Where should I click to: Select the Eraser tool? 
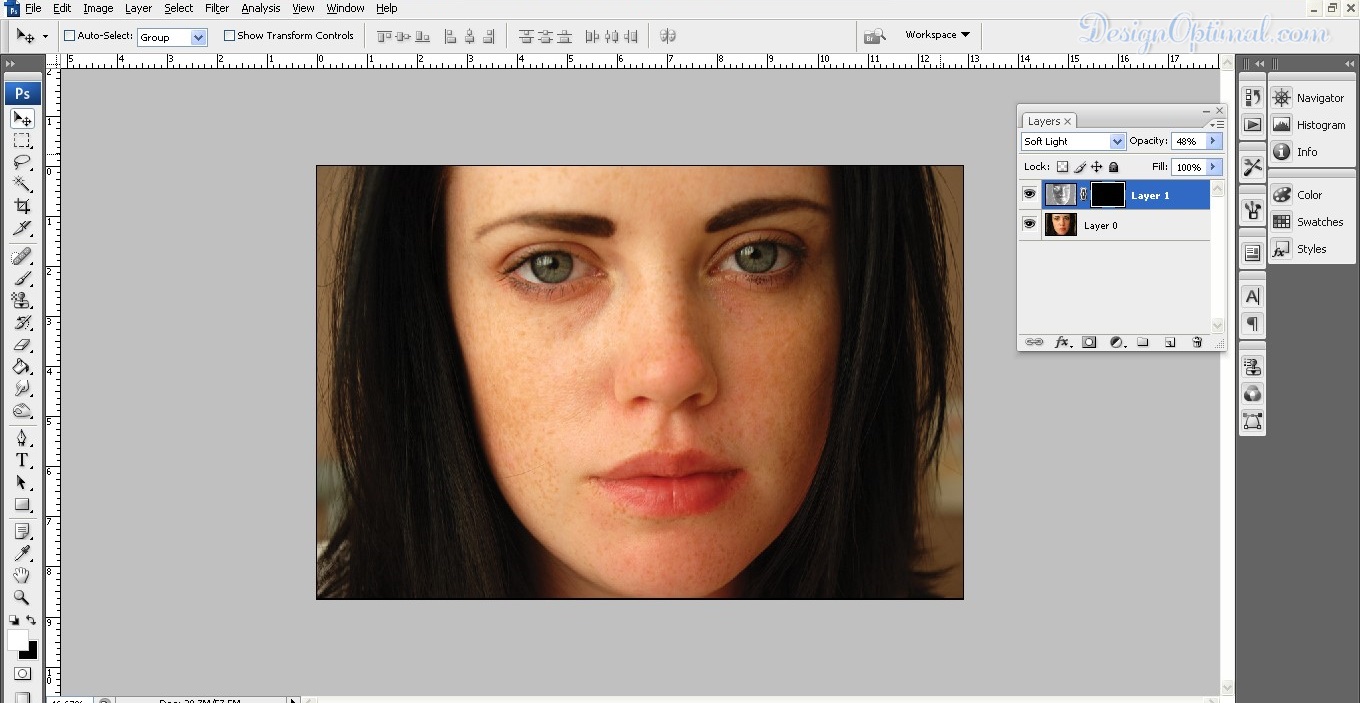22,344
